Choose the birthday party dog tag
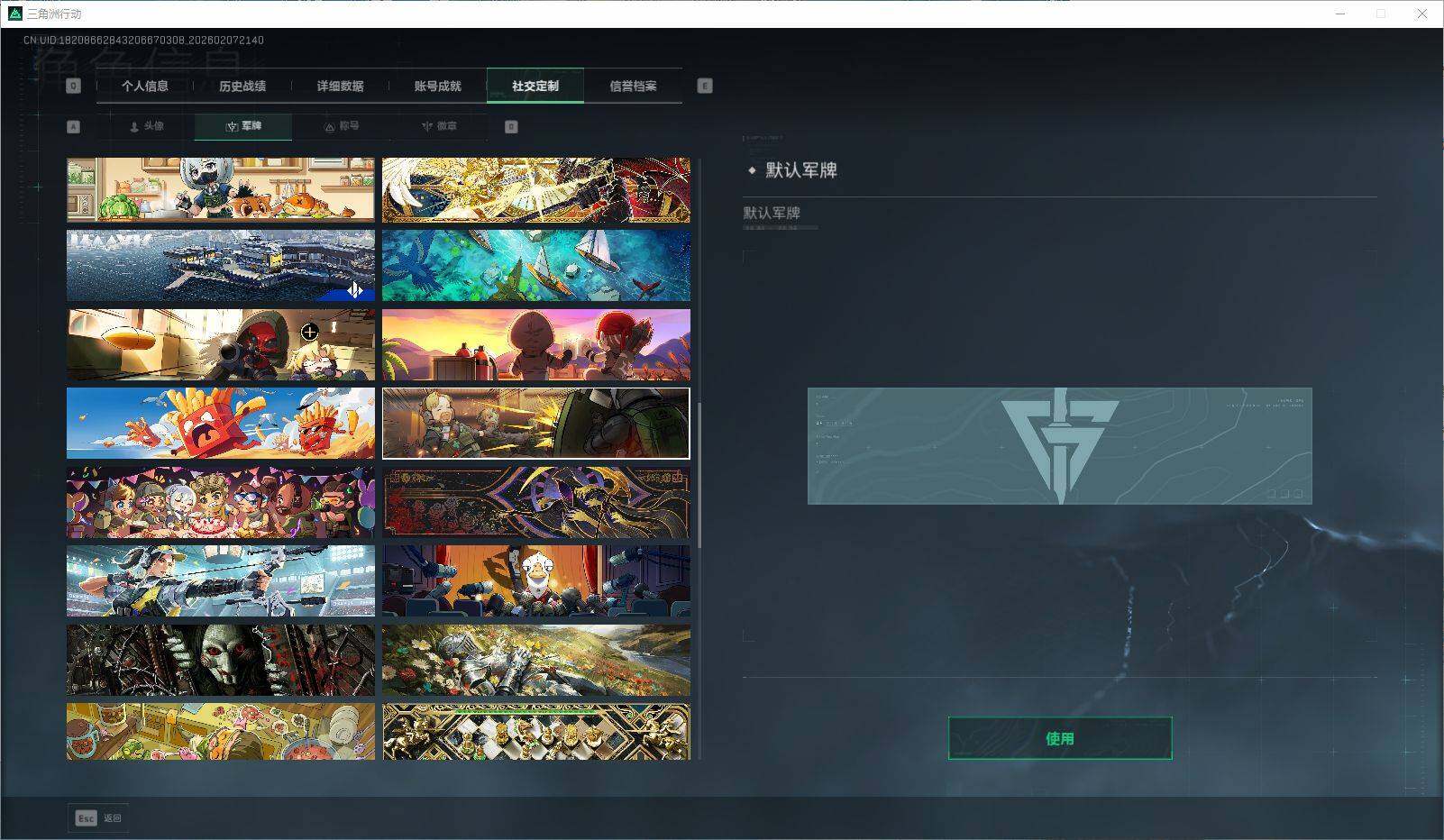This screenshot has height=840, width=1444. point(221,502)
